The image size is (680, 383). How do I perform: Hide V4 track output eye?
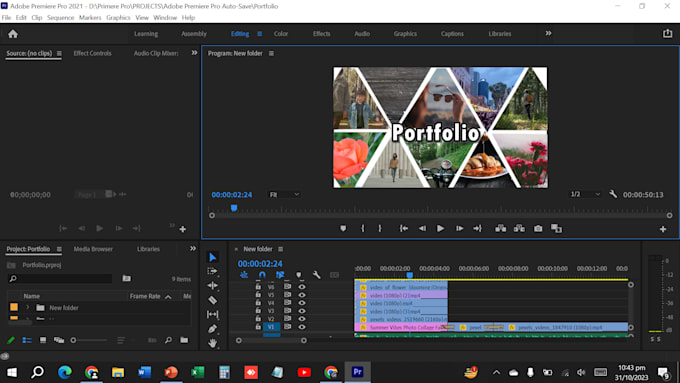tap(302, 303)
